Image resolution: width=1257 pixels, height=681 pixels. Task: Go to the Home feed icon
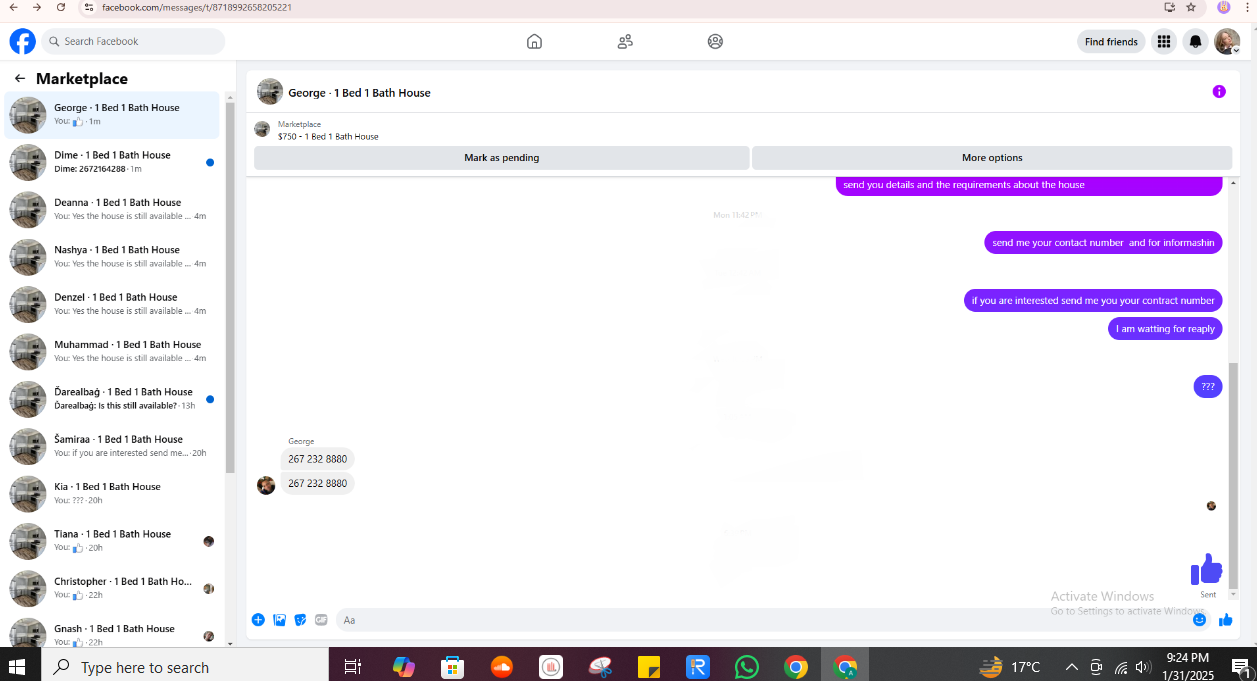coord(534,41)
